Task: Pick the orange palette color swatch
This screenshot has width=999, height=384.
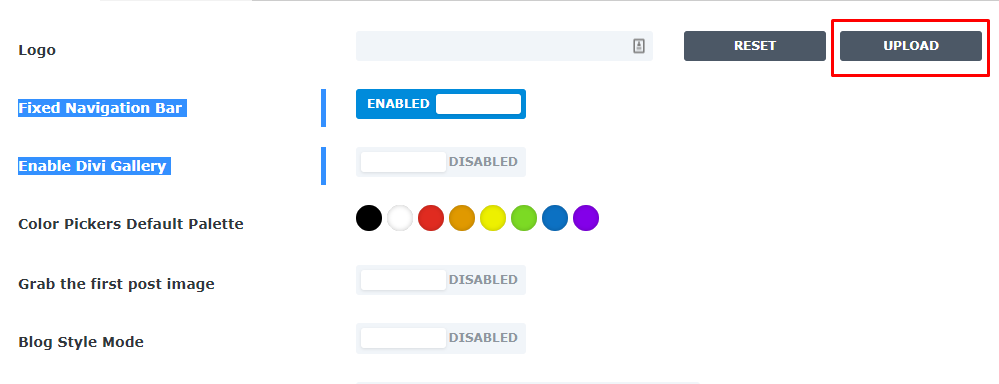Action: [462, 218]
